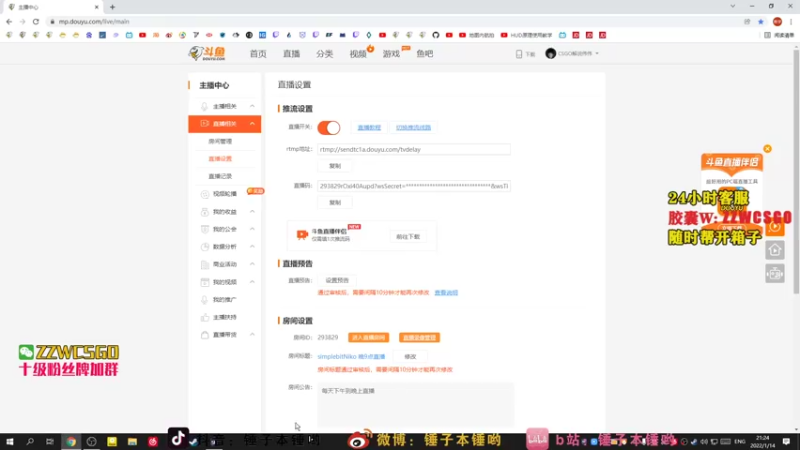Go back with the browser back arrow
Screen dimensions: 800x450
(x=9, y=21)
